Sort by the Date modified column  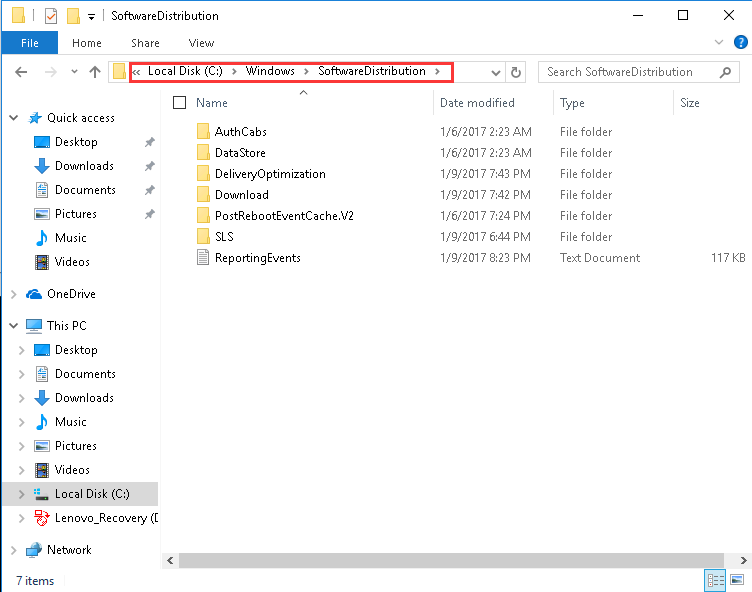(x=477, y=103)
